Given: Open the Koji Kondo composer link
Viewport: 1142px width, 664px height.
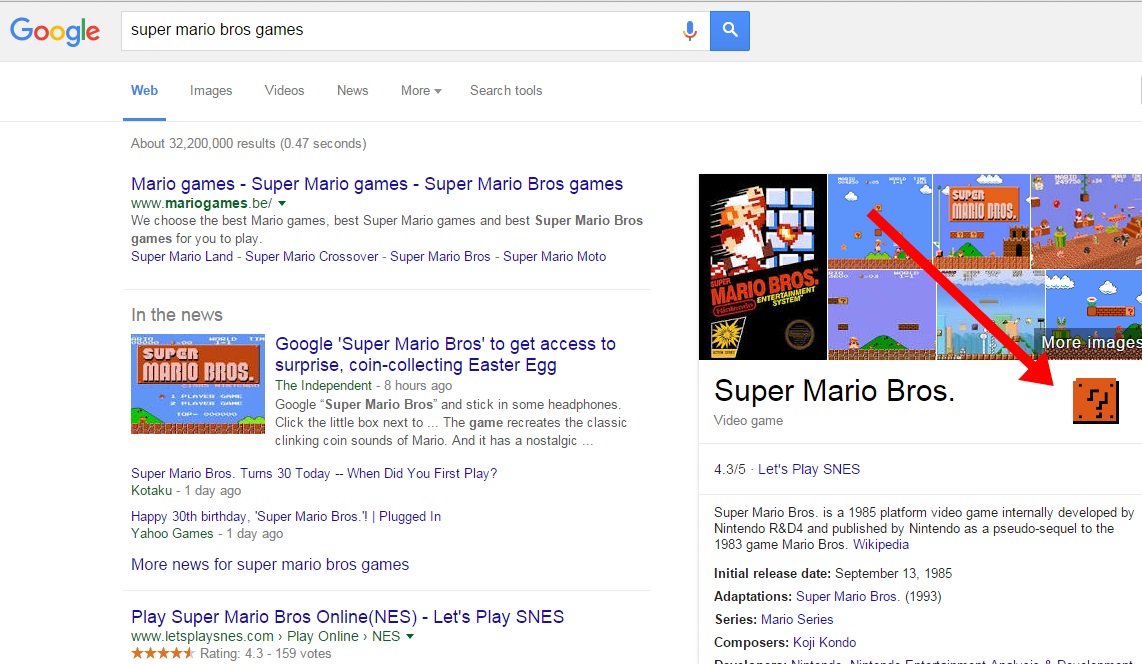Looking at the screenshot, I should click(x=824, y=643).
